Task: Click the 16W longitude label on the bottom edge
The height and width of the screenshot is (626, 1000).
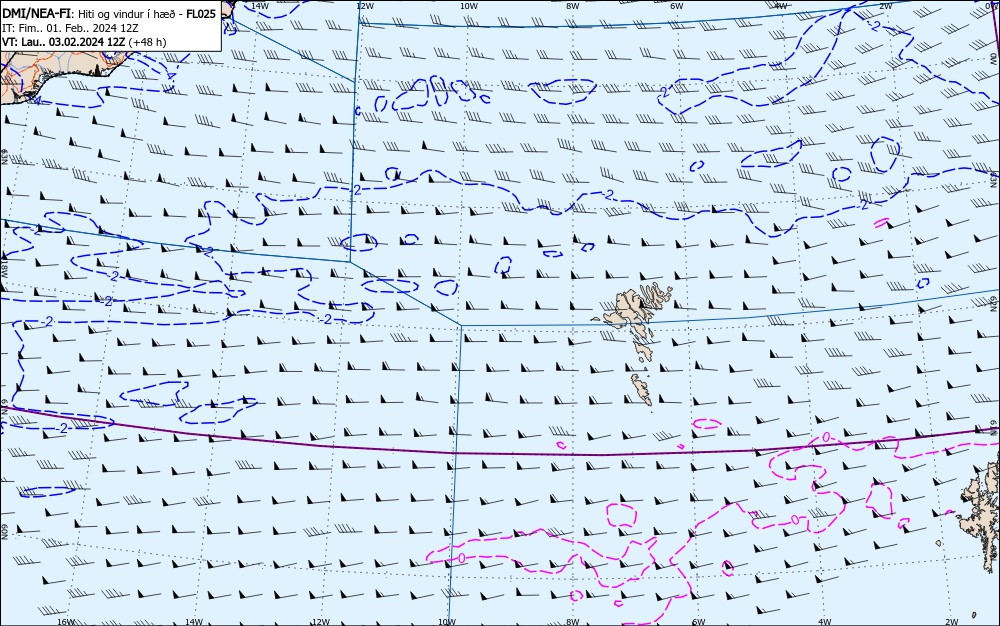Action: click(66, 622)
